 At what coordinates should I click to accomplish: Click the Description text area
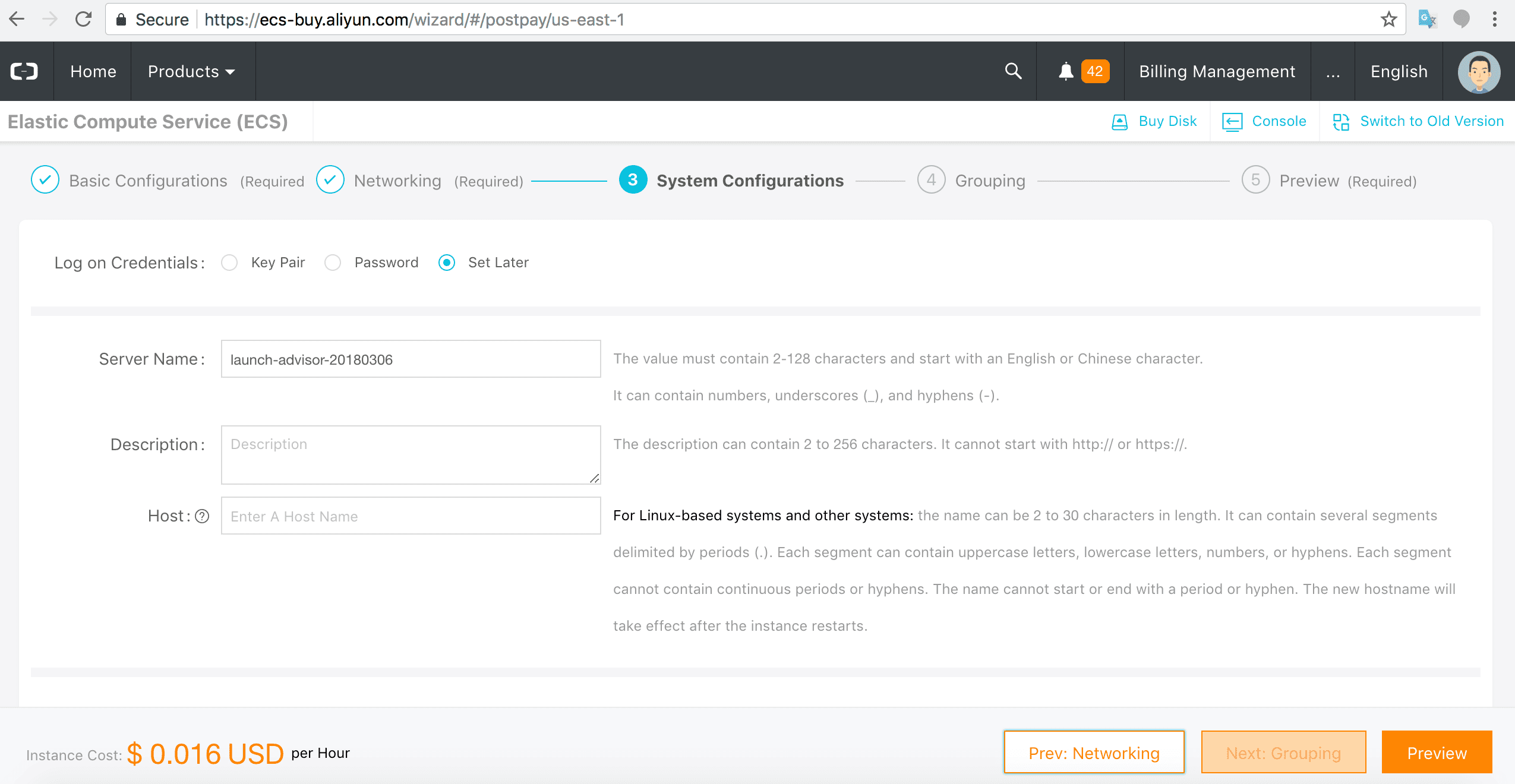tap(411, 455)
